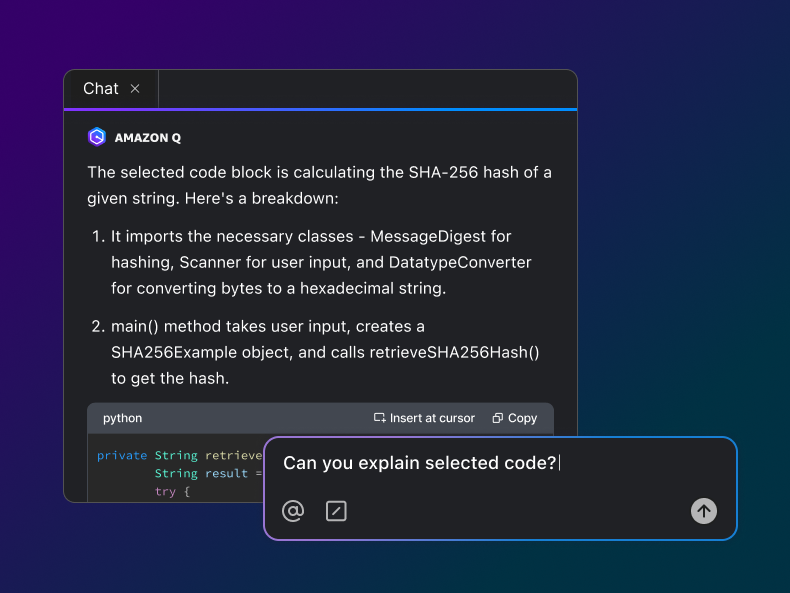
Task: Click Insert at cursor button
Action: 424,418
